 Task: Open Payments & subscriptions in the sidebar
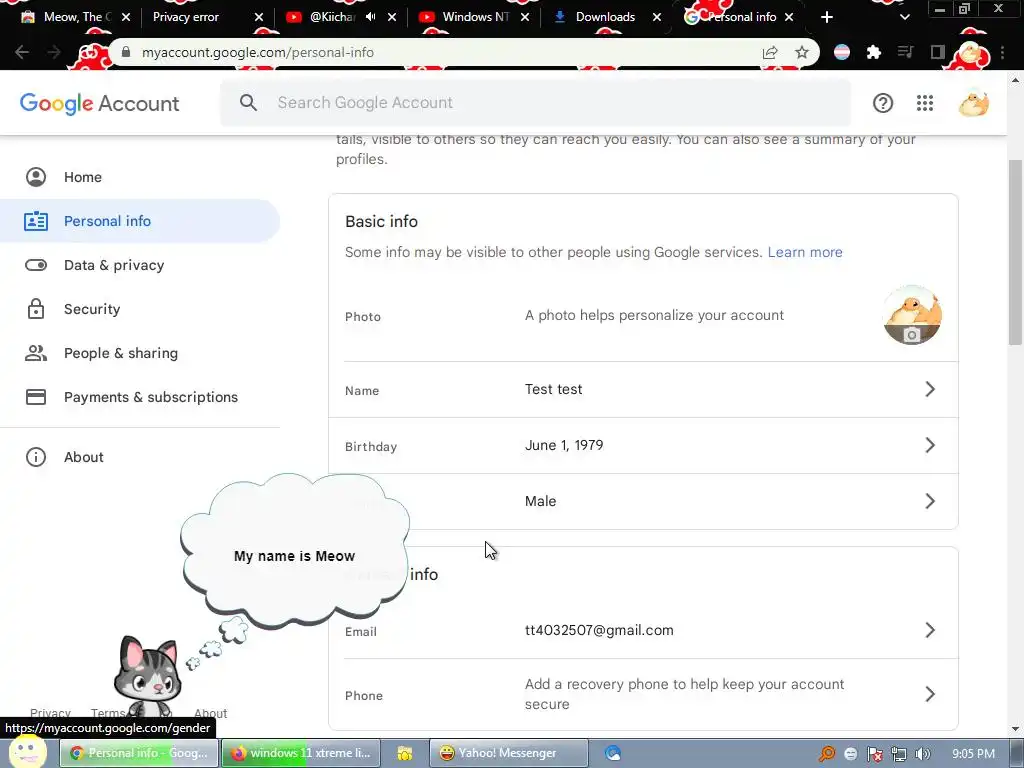(x=140, y=397)
